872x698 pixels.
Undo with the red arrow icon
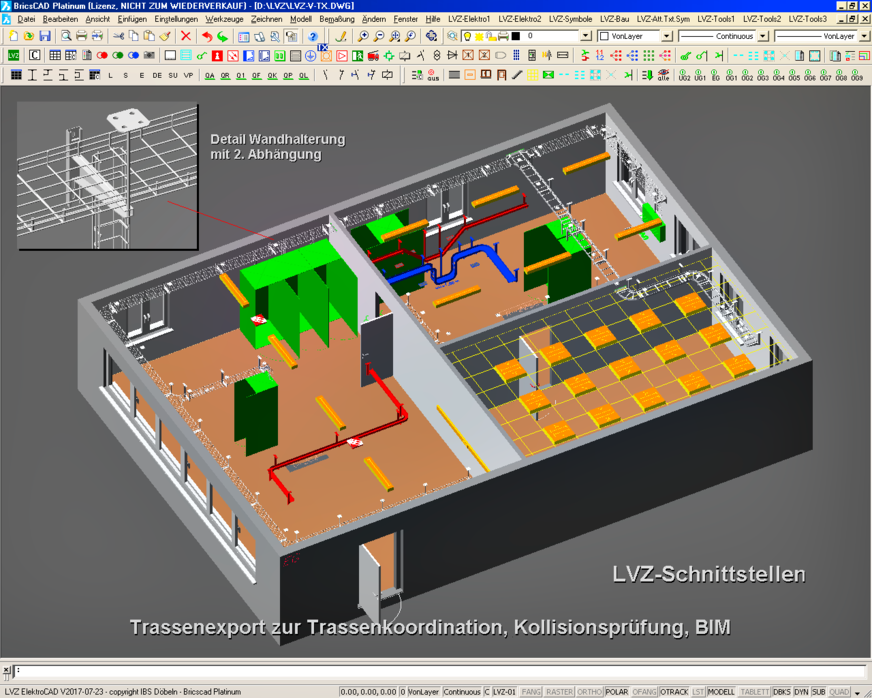point(206,37)
